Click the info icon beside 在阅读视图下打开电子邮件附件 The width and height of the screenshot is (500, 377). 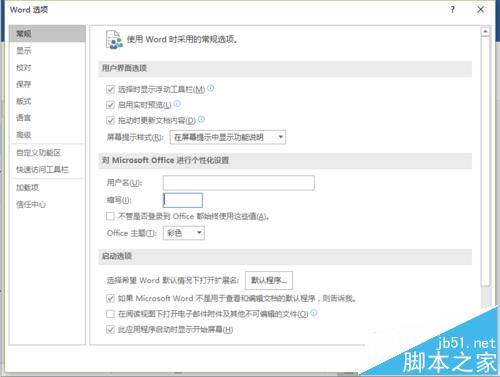tap(314, 313)
